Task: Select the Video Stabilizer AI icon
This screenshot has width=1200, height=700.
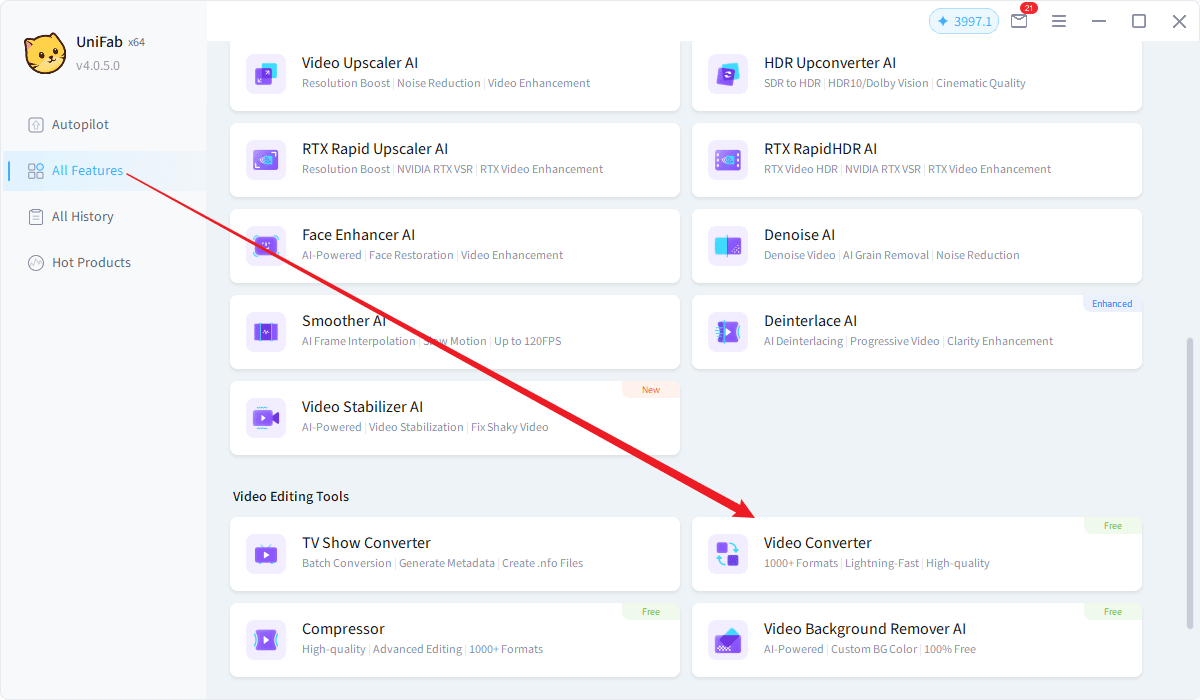Action: pyautogui.click(x=265, y=417)
